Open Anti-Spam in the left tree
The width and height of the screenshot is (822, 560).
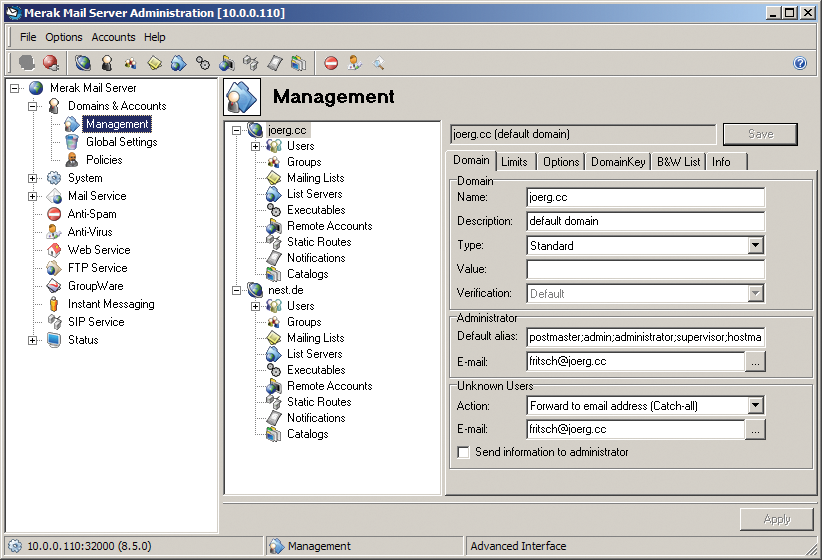point(92,214)
